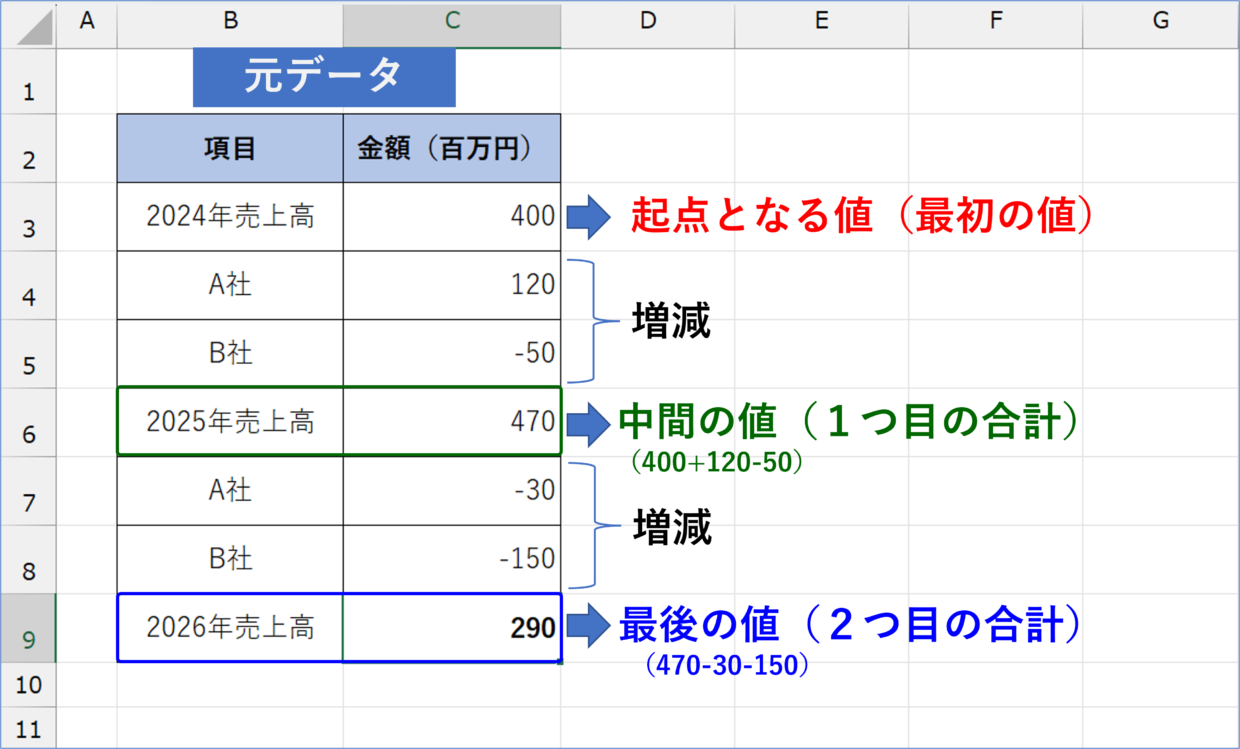
Task: Select the 元データ title box
Action: (324, 77)
